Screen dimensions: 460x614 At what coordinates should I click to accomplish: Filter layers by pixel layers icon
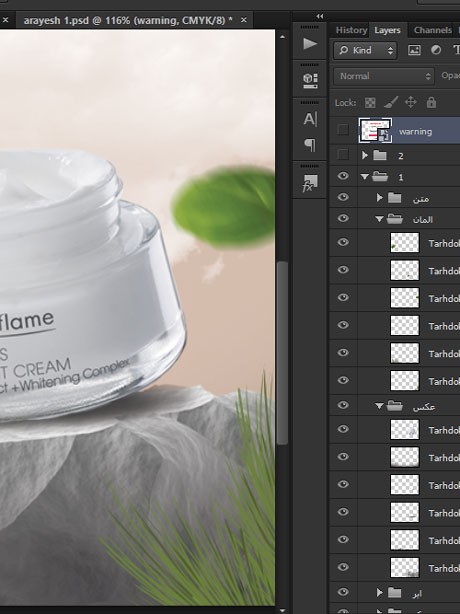414,50
